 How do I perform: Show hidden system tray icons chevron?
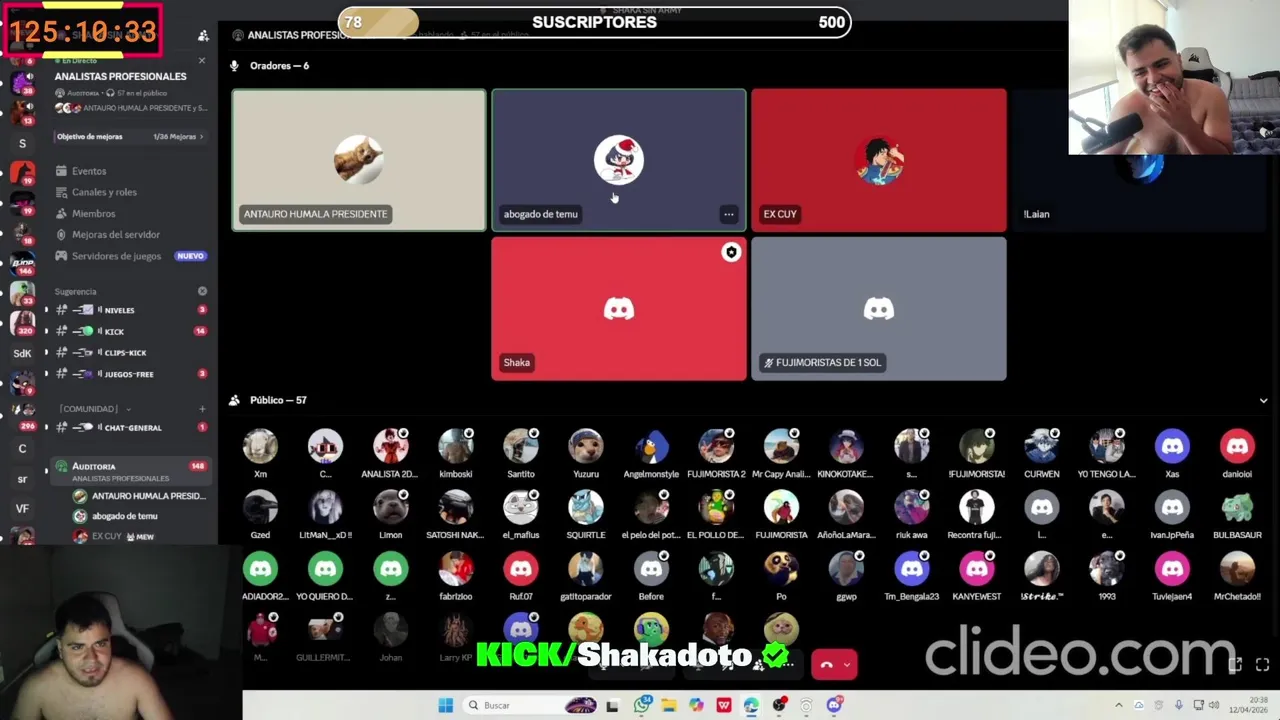(x=1119, y=705)
